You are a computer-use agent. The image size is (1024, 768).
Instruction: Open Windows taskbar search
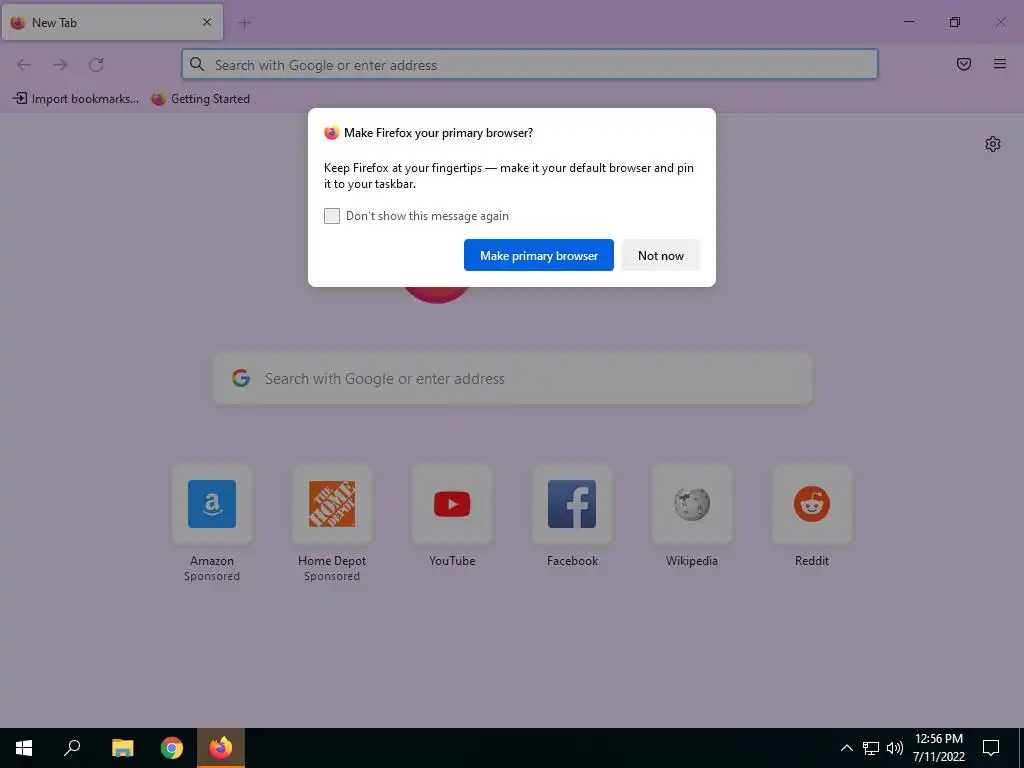[72, 748]
